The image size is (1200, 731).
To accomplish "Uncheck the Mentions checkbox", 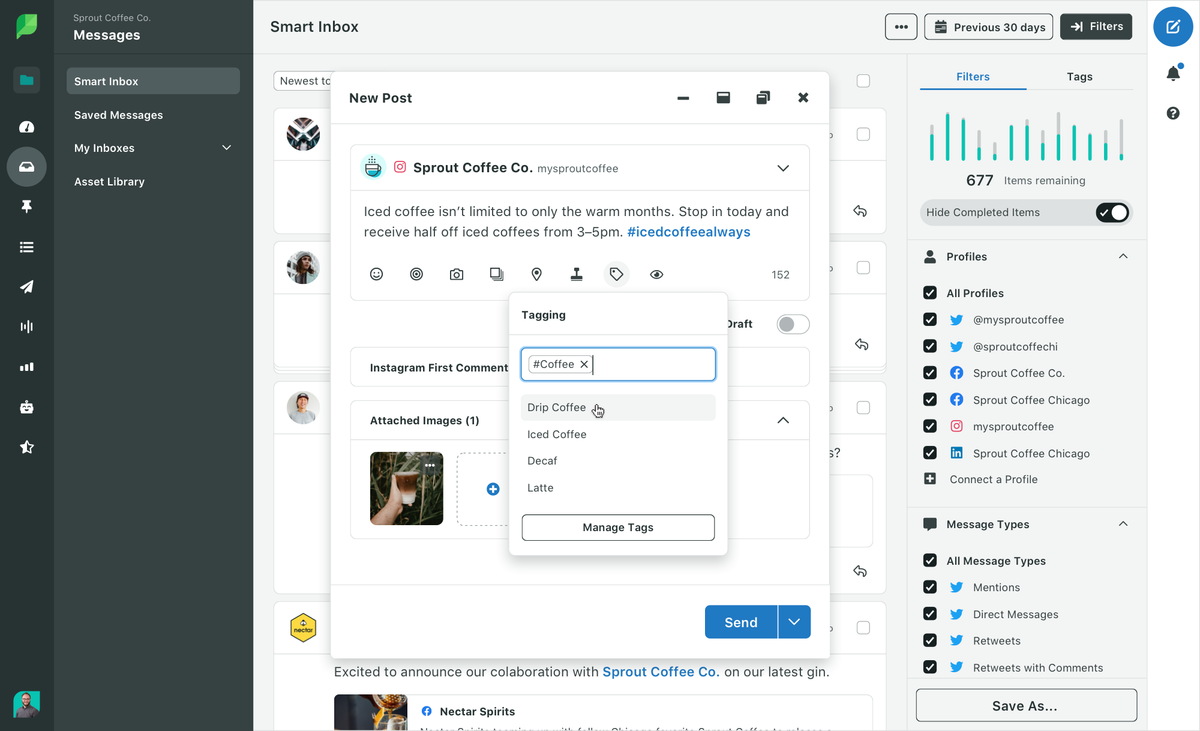I will tap(930, 587).
